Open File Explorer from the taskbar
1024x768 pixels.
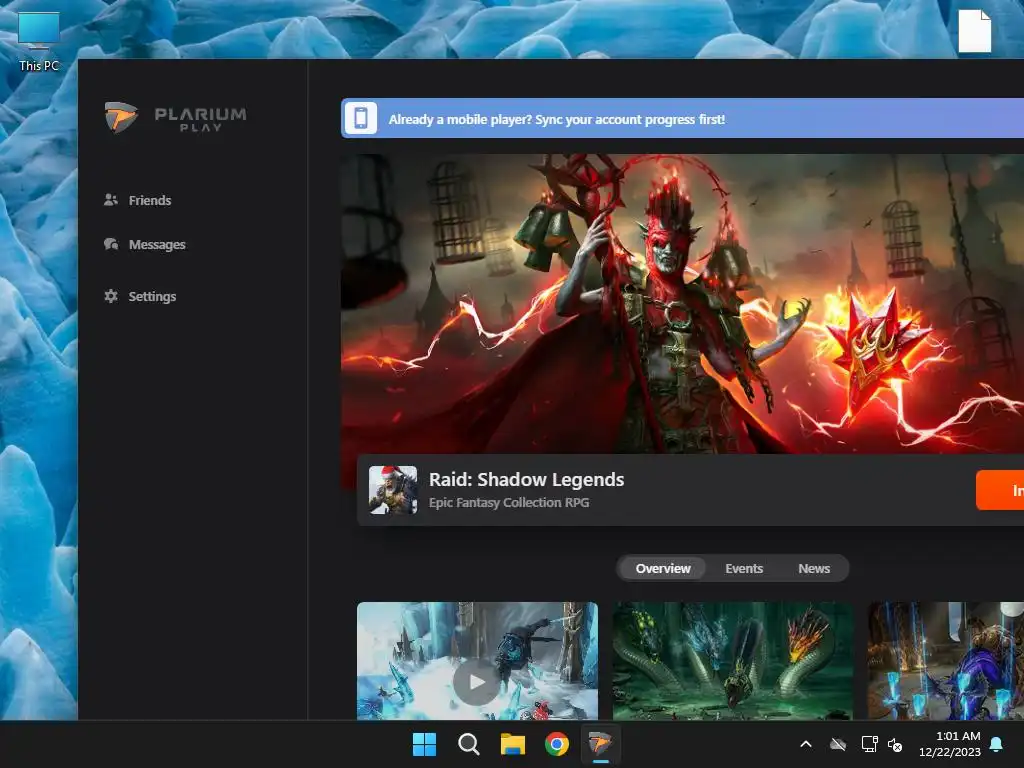pyautogui.click(x=513, y=744)
